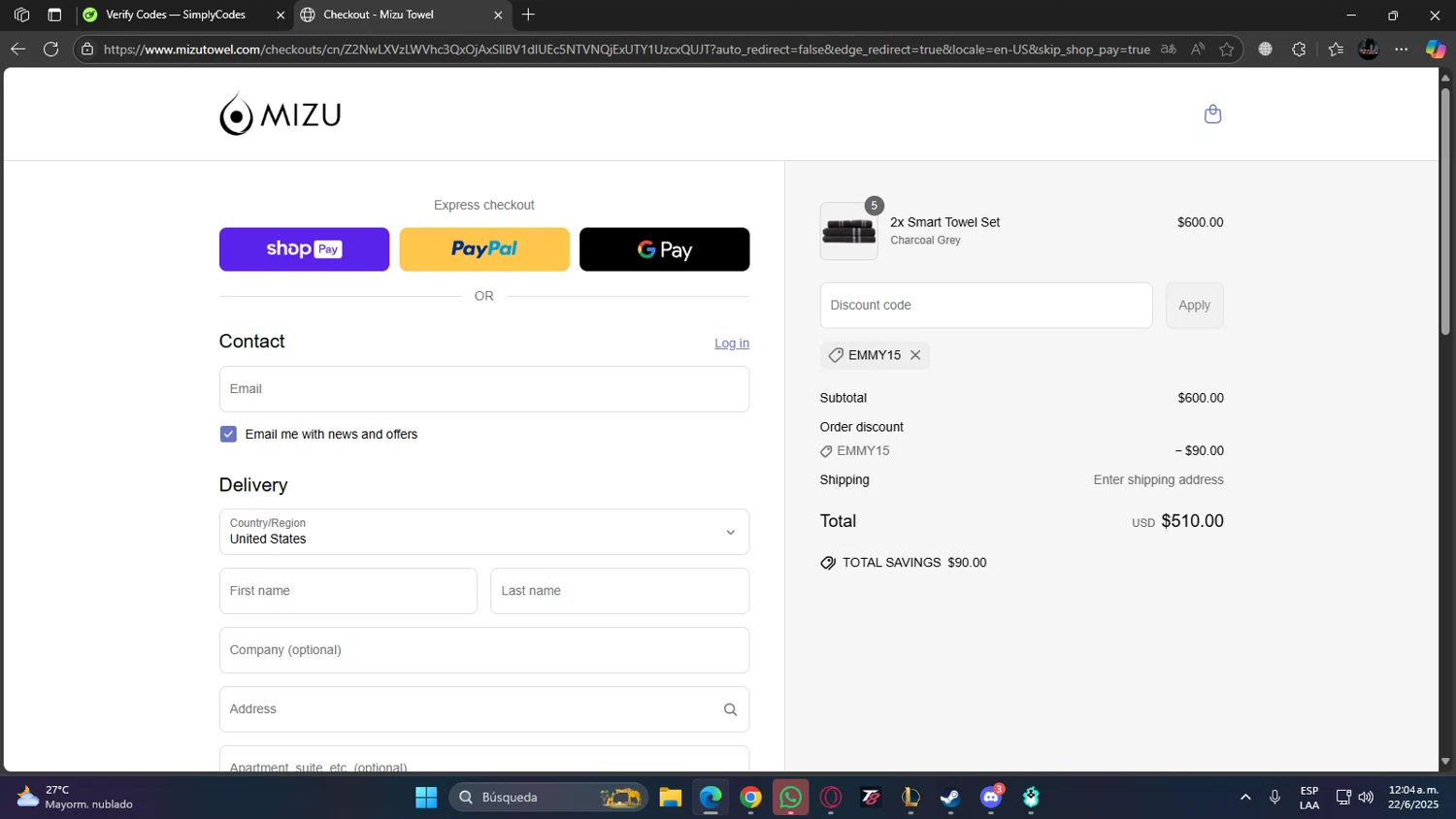Click the First name field
The height and width of the screenshot is (819, 1456).
(348, 591)
